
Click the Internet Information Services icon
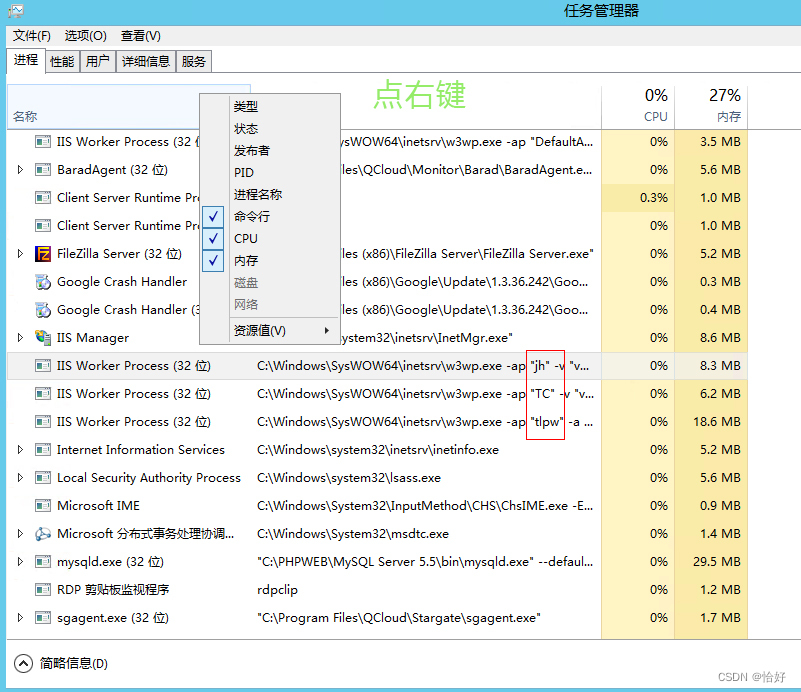(43, 450)
